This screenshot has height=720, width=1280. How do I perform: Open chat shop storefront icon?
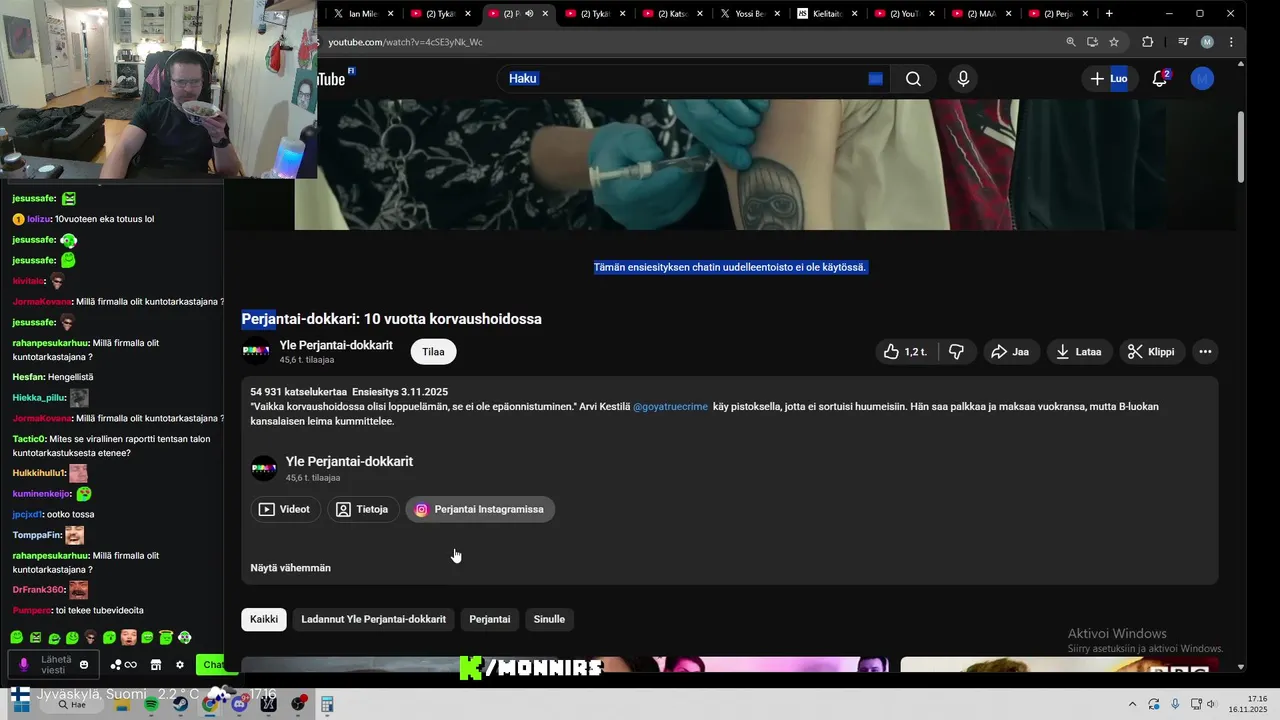coord(156,665)
